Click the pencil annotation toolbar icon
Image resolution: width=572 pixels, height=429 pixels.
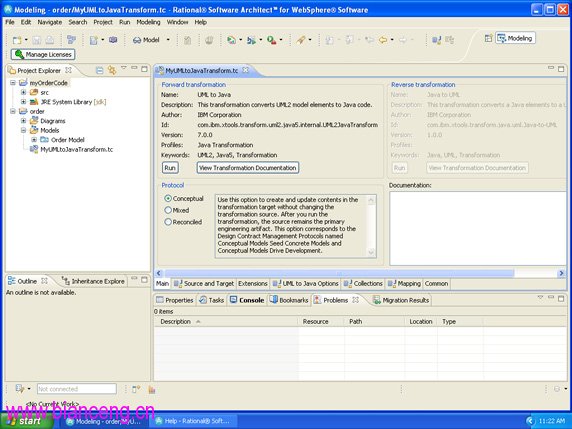tap(301, 40)
